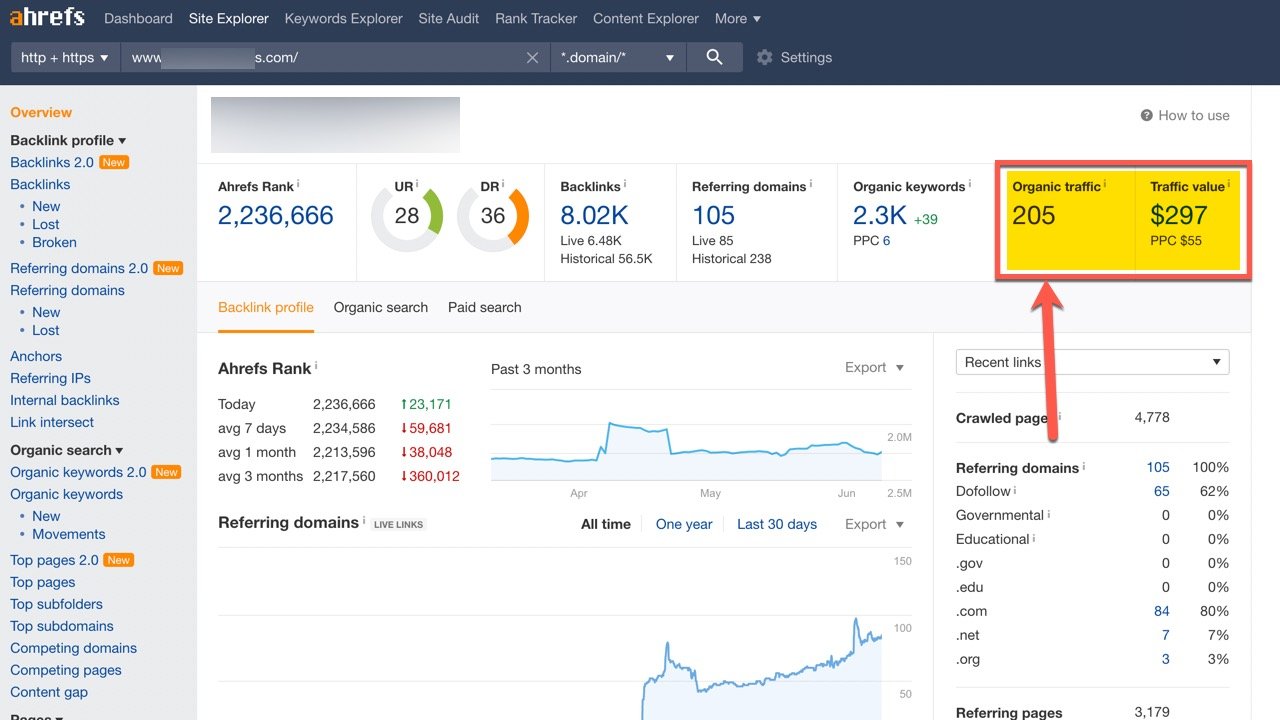
Task: Open the http + https protocol dropdown
Action: pos(65,57)
